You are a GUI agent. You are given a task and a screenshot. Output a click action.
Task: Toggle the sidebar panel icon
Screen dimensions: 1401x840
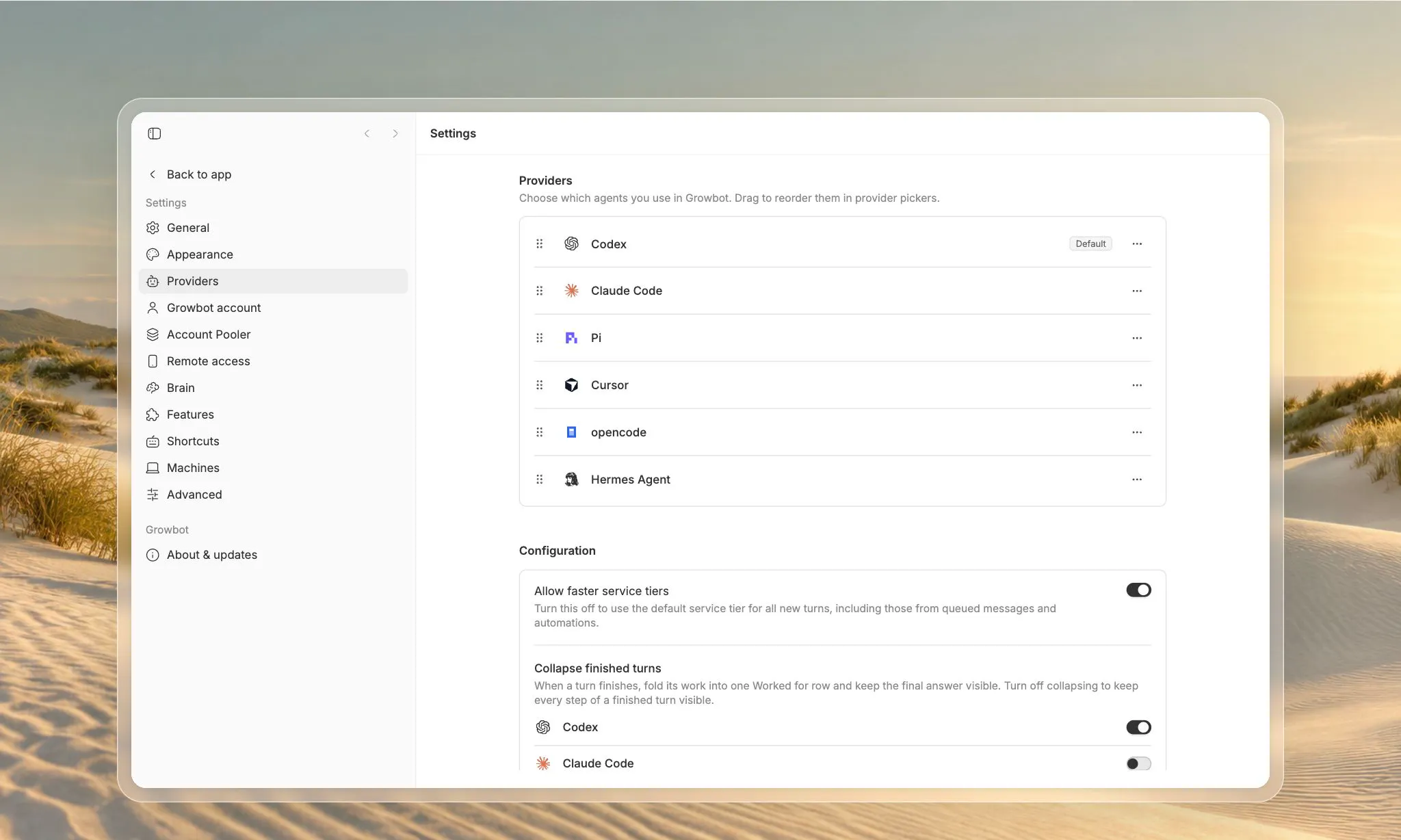[154, 133]
